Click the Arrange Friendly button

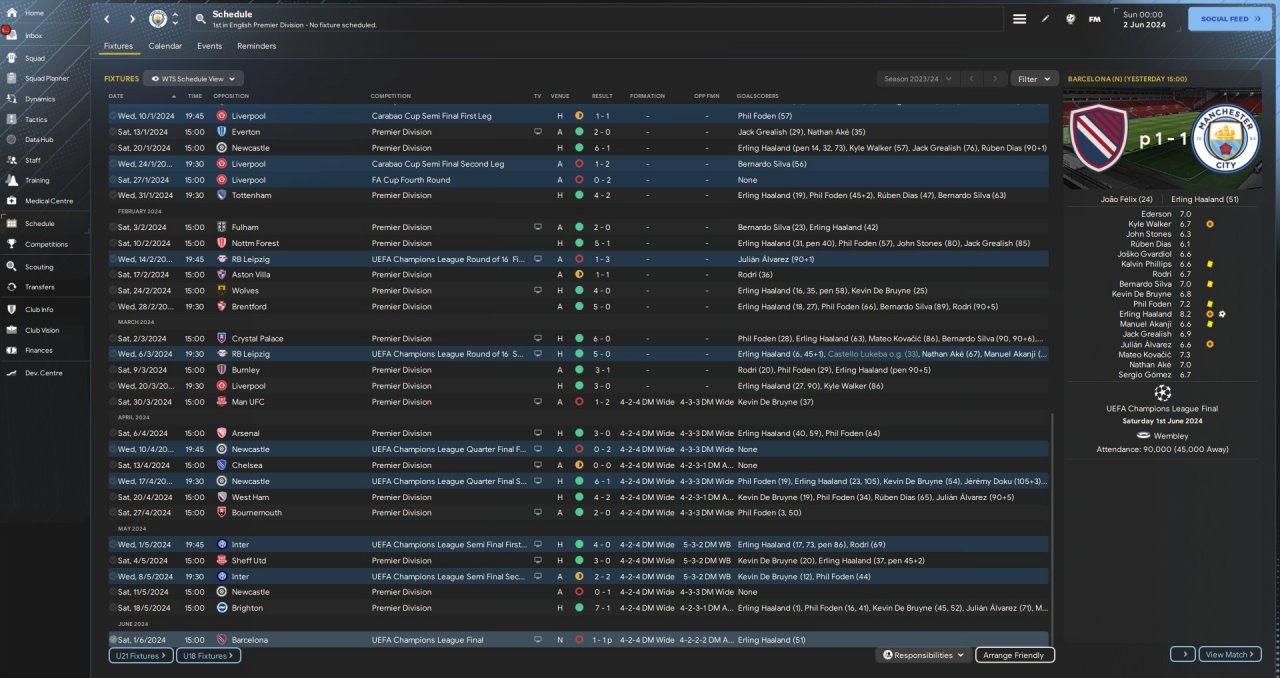coord(1014,655)
